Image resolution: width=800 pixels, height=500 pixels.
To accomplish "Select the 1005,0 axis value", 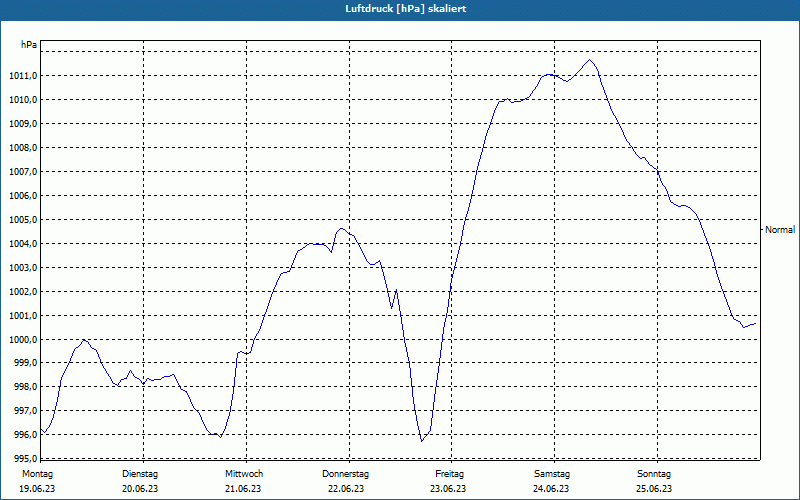I will click(x=23, y=220).
